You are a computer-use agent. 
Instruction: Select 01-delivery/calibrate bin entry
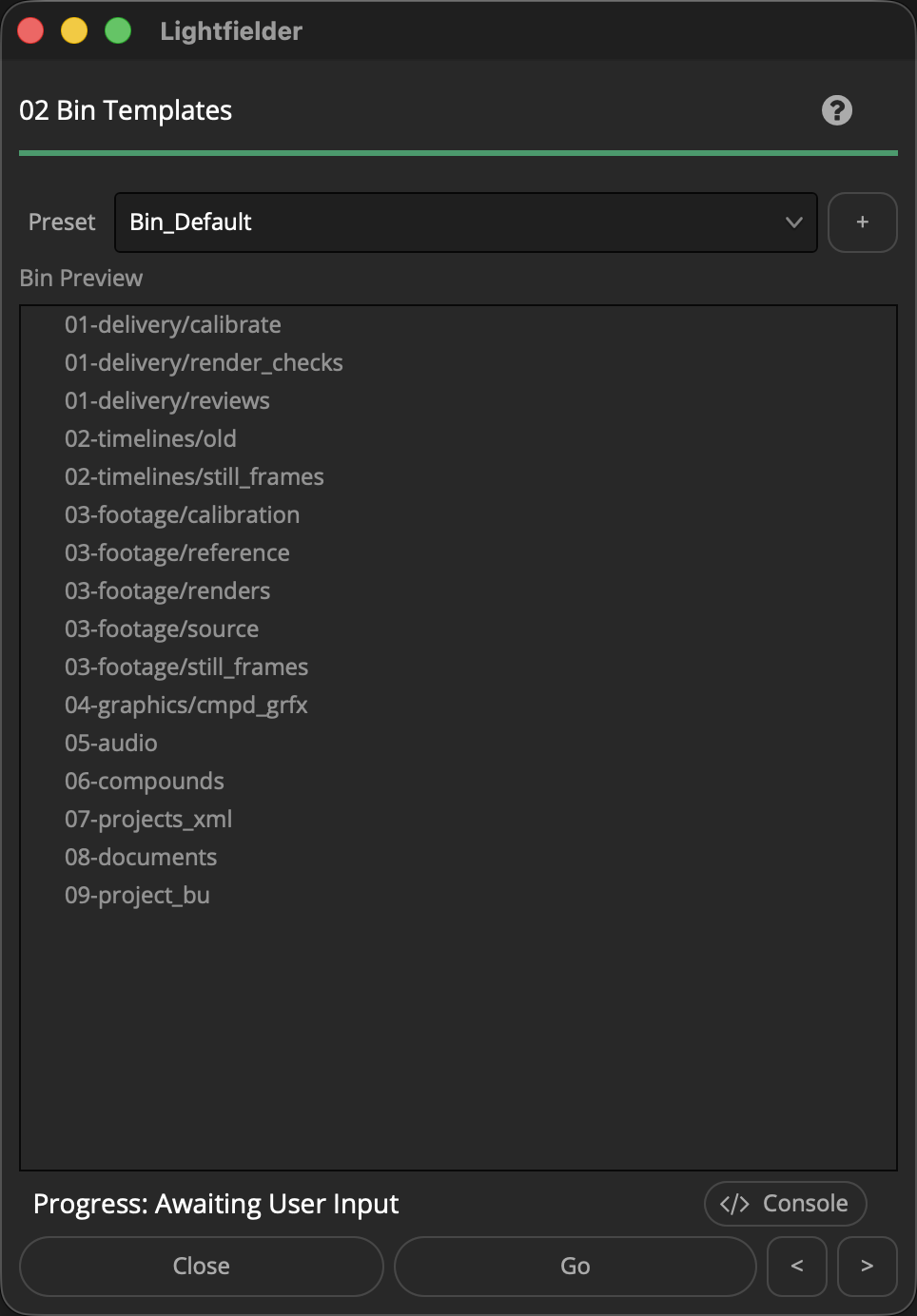173,325
